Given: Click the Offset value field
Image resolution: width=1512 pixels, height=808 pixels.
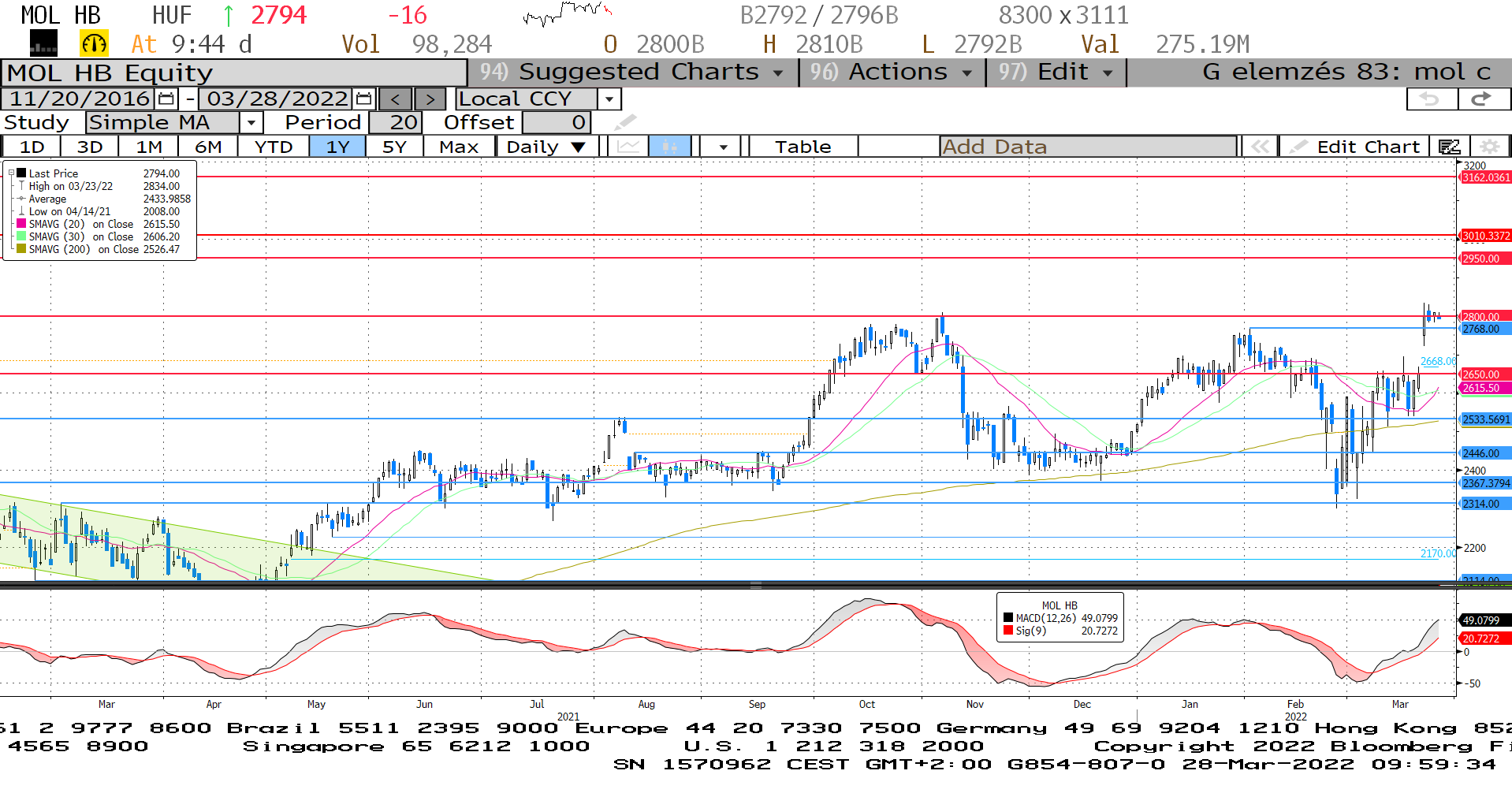Looking at the screenshot, I should coord(556,122).
